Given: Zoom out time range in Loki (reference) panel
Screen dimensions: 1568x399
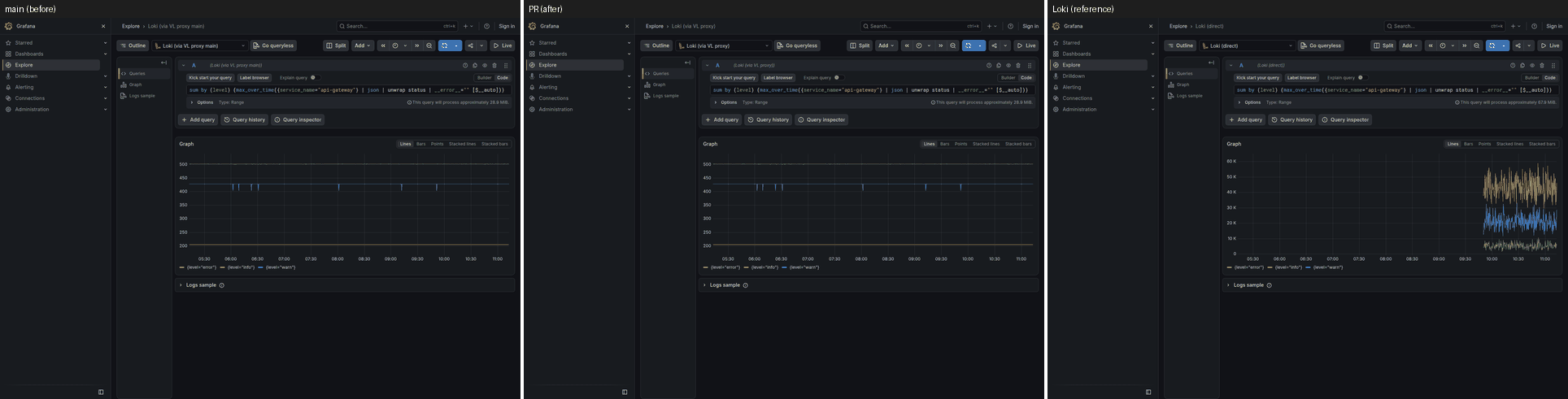Looking at the screenshot, I should (1477, 46).
